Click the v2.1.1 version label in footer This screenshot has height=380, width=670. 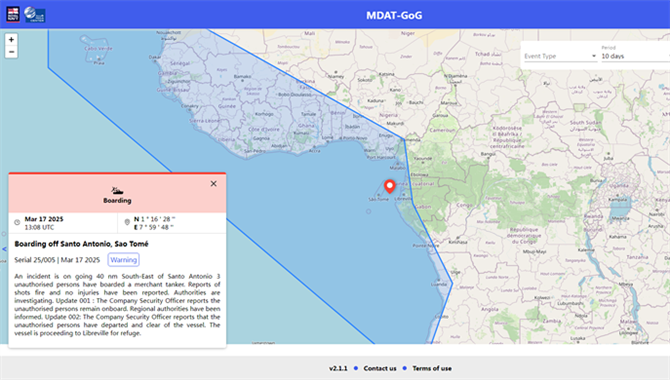(338, 368)
